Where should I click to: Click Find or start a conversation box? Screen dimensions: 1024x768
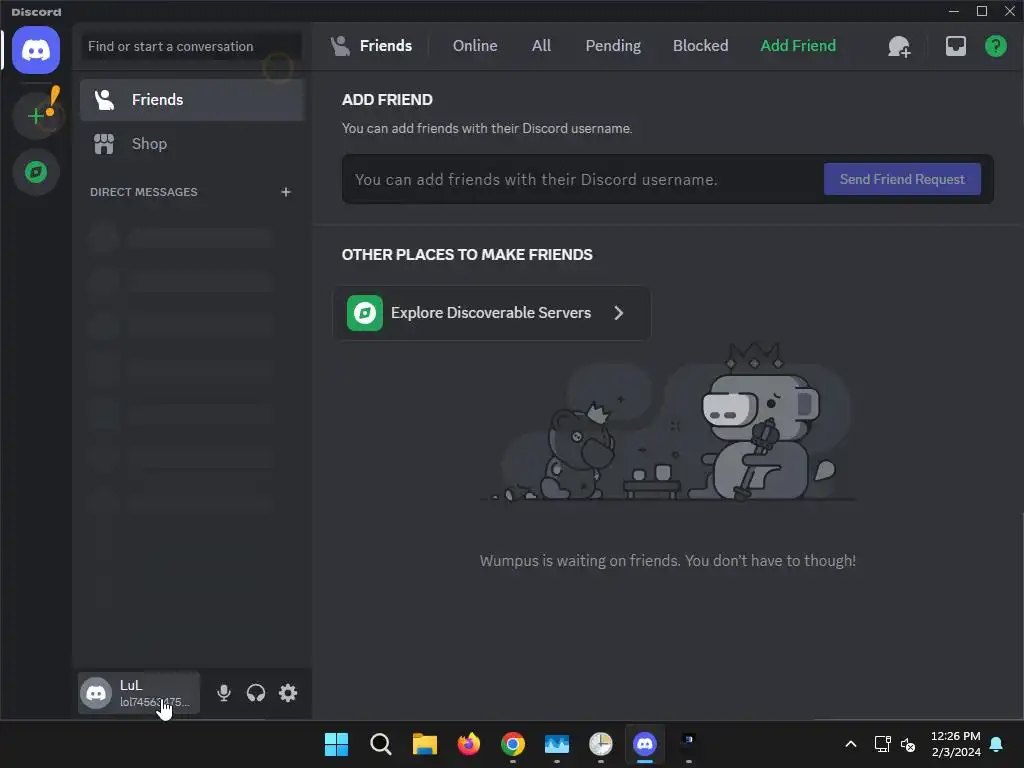(x=191, y=46)
